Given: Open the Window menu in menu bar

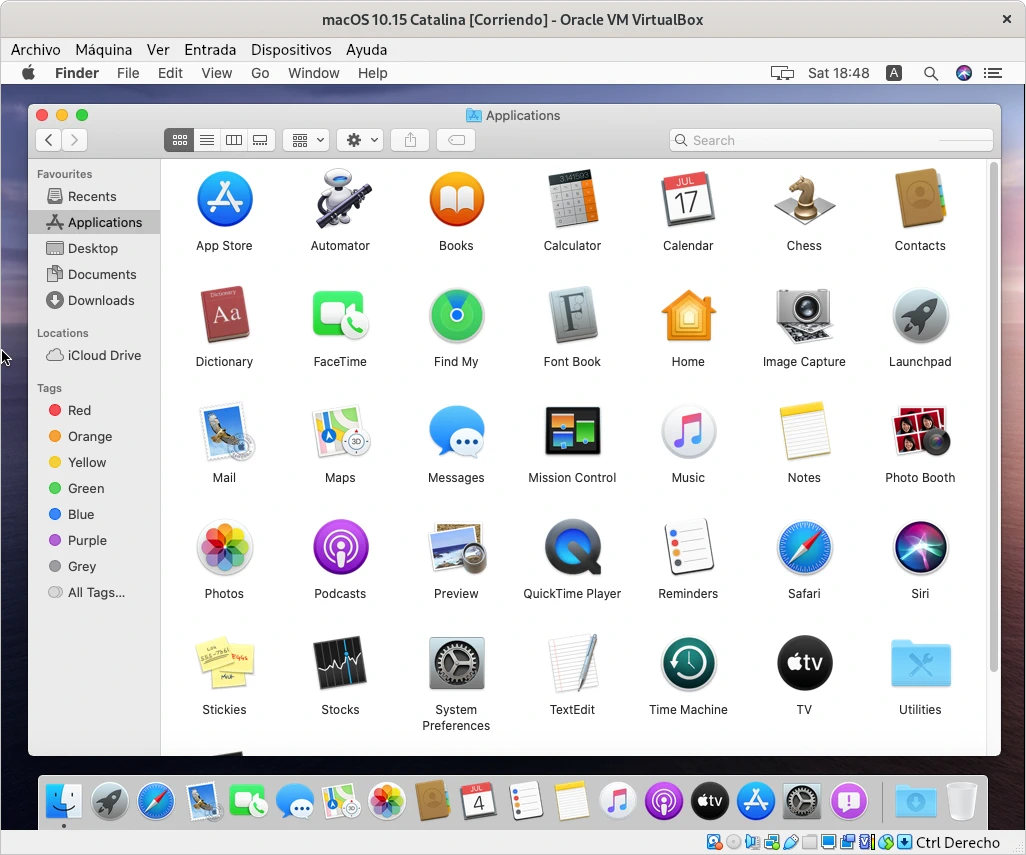Looking at the screenshot, I should coord(313,73).
